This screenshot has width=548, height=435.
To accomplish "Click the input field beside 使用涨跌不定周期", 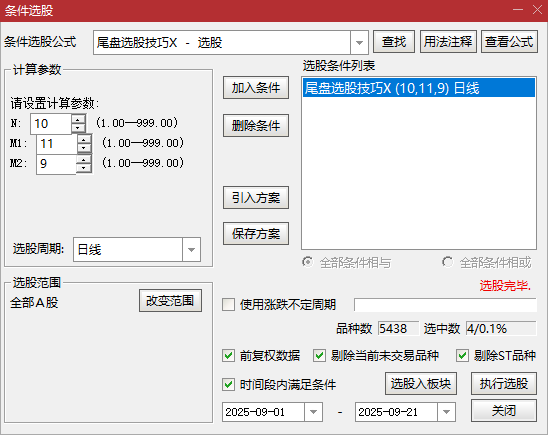I will coord(445,305).
